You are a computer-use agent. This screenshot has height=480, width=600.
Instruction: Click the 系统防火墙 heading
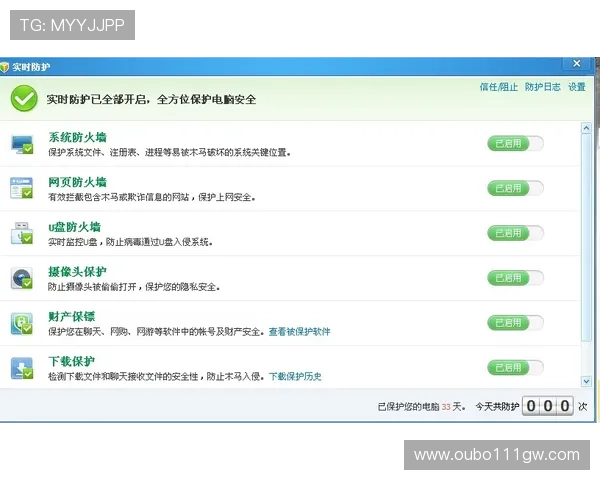click(77, 137)
